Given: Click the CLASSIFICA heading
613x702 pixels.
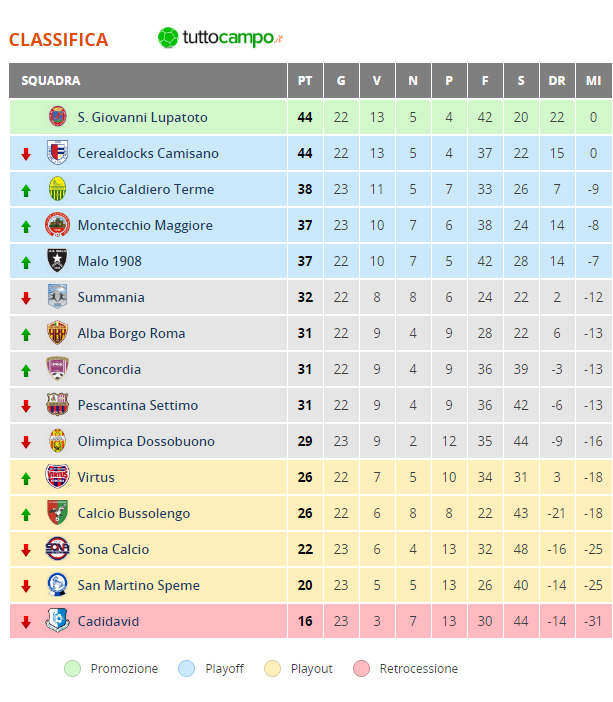Looking at the screenshot, I should tap(59, 40).
